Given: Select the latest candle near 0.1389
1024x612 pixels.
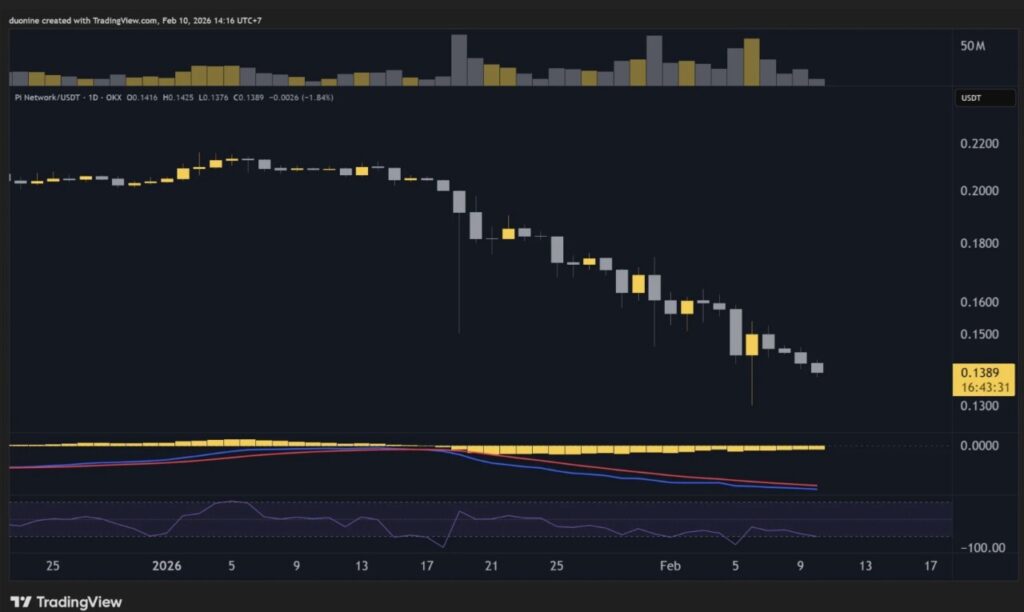Looking at the screenshot, I should (817, 367).
